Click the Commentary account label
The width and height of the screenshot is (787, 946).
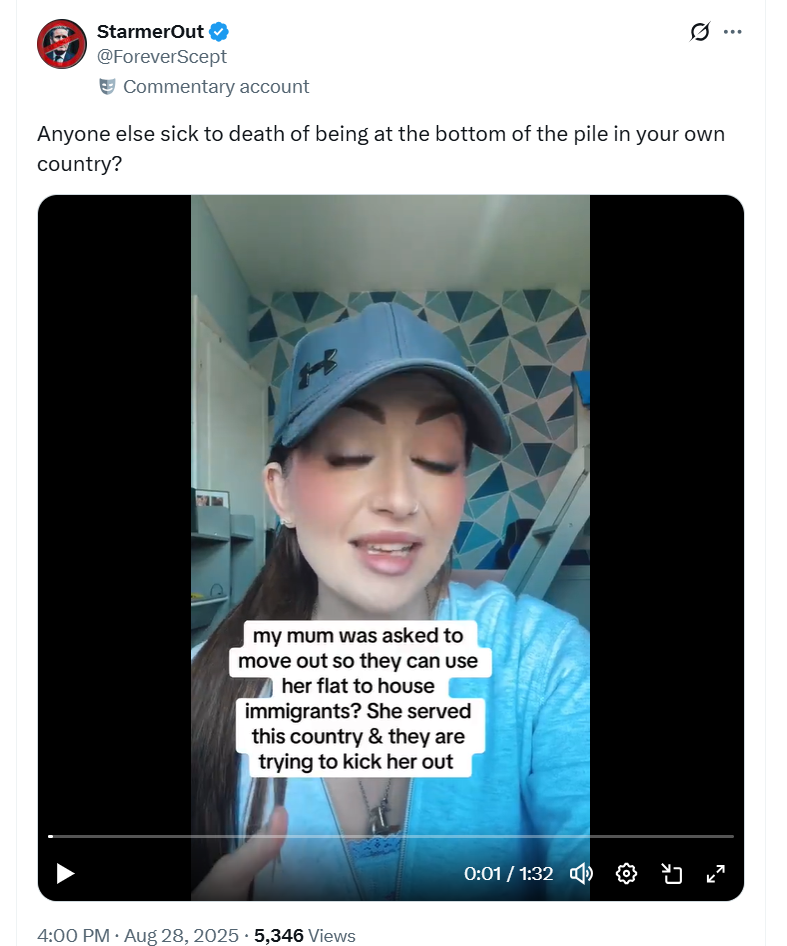216,87
